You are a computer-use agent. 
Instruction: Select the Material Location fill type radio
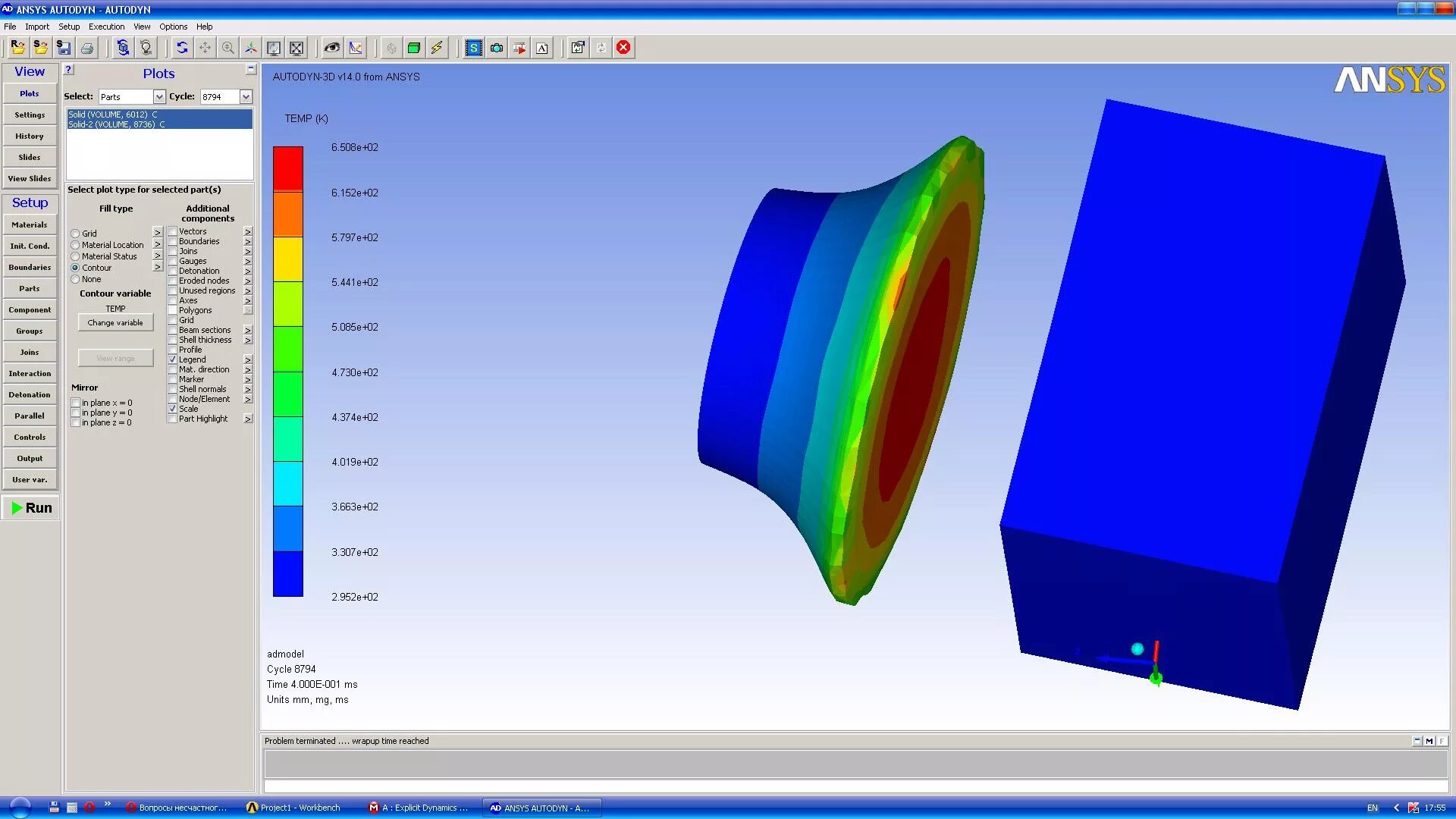point(75,245)
